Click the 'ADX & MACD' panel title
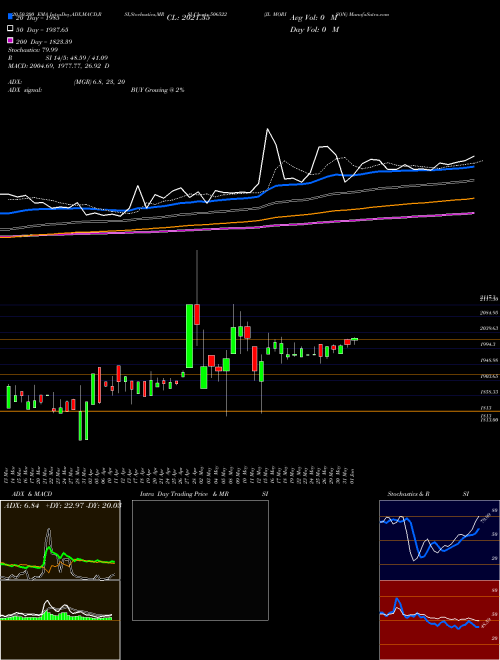This screenshot has width=500, height=660. (x=32, y=494)
